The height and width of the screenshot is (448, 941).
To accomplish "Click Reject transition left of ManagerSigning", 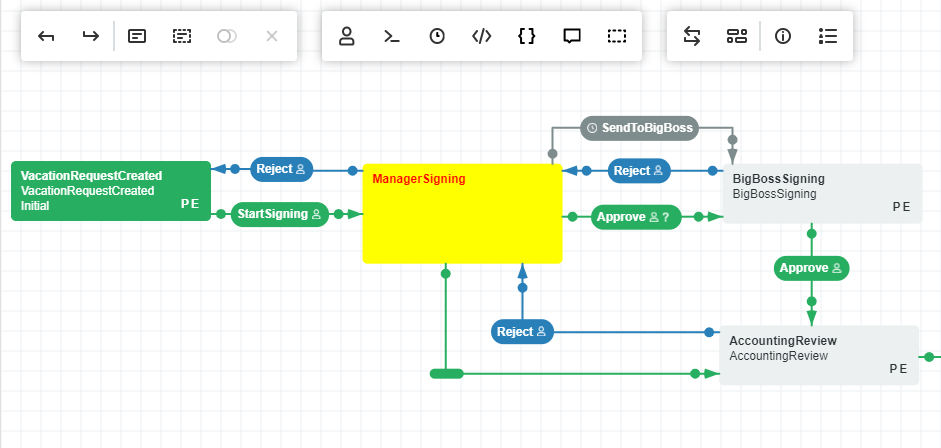I will click(x=281, y=169).
